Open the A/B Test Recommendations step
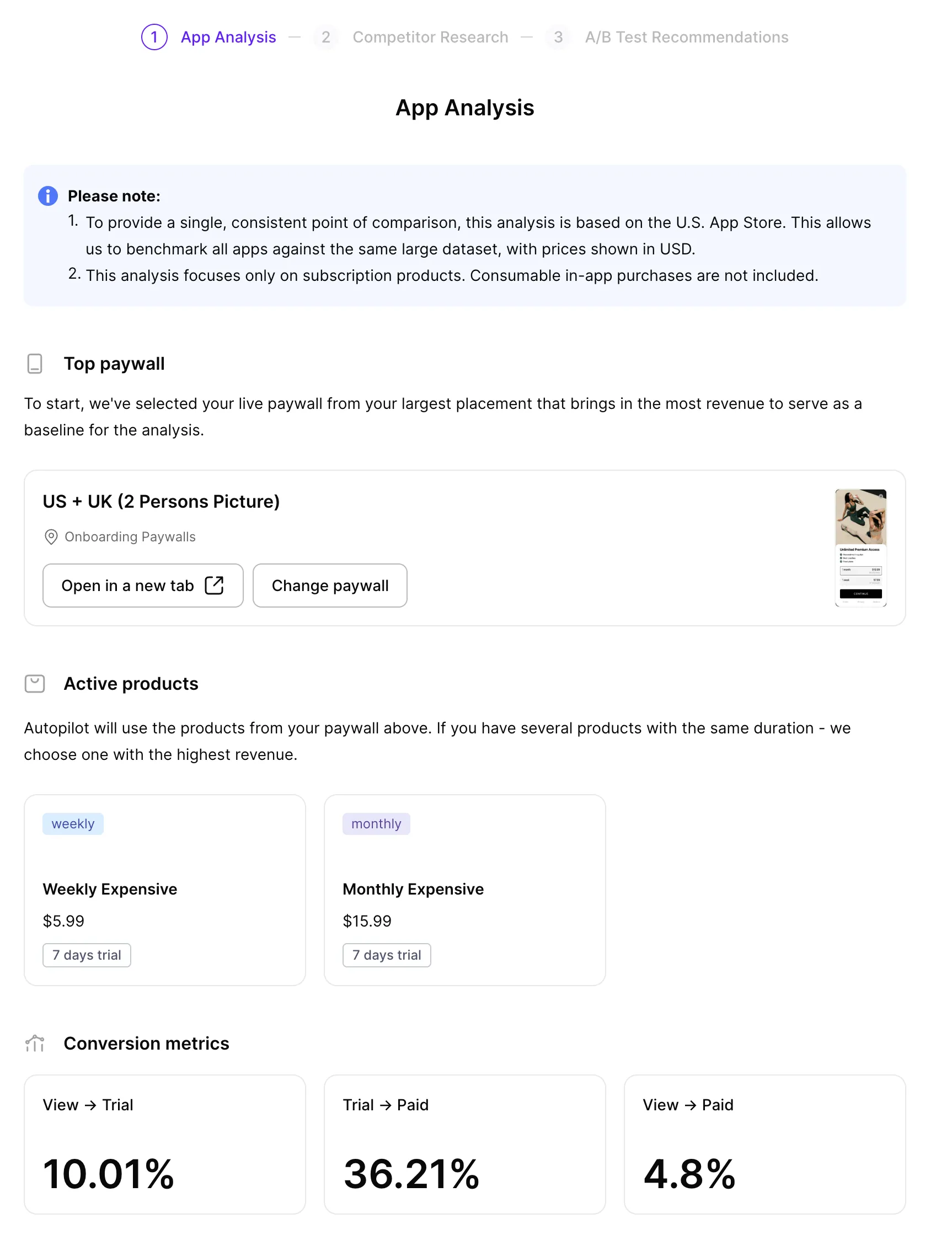Image resolution: width=952 pixels, height=1240 pixels. (686, 38)
